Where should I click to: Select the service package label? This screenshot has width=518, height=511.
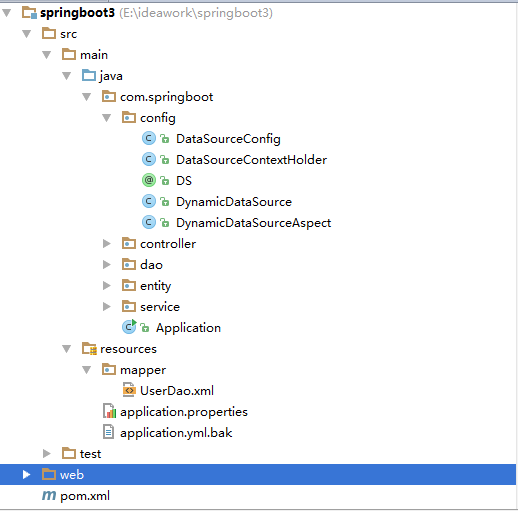(160, 307)
